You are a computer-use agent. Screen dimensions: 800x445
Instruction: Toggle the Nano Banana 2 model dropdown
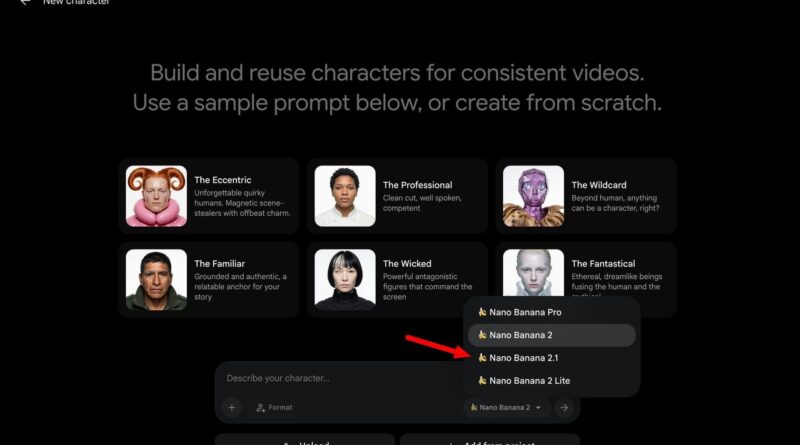506,408
